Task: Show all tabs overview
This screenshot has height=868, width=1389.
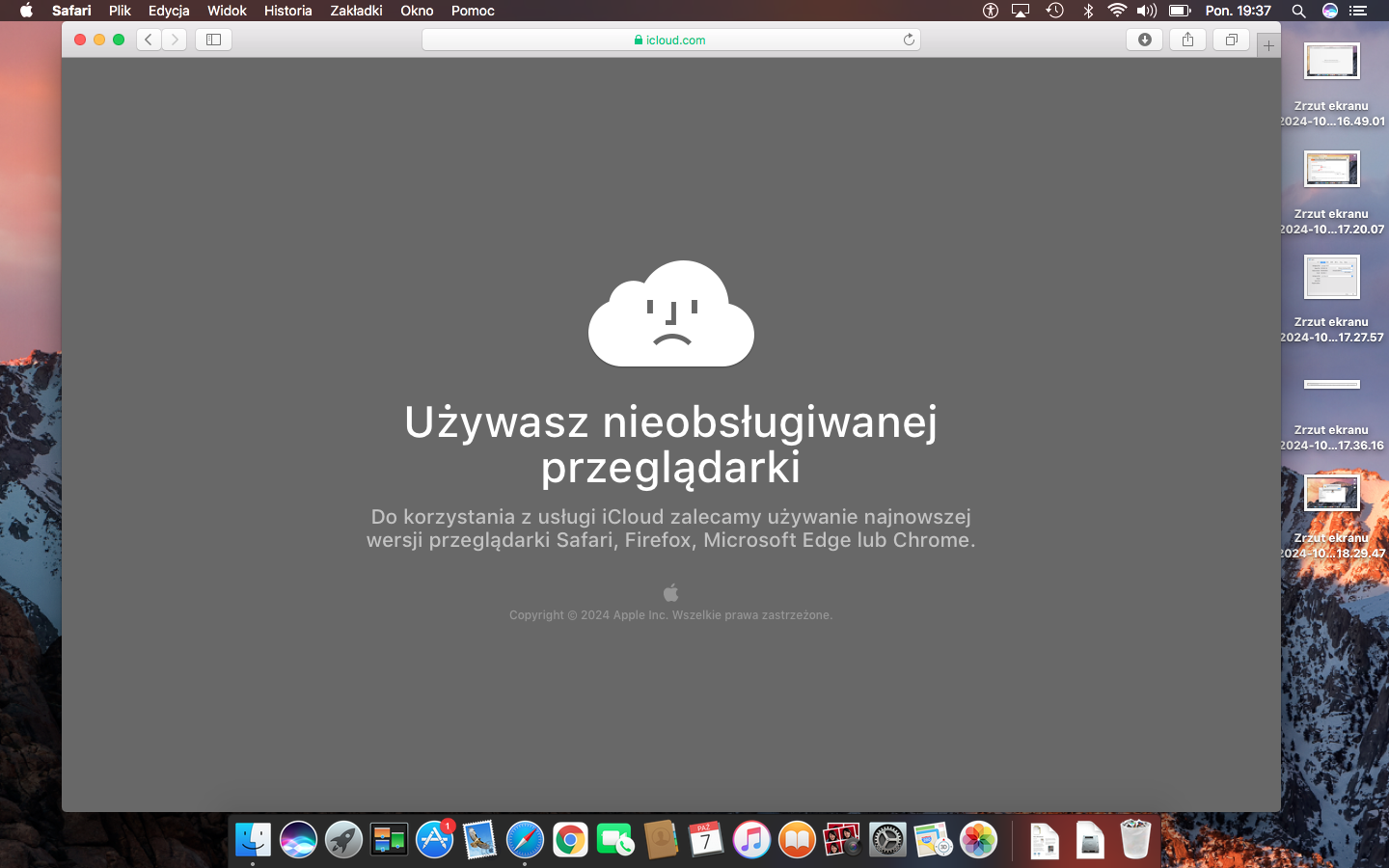Action: 1231,40
